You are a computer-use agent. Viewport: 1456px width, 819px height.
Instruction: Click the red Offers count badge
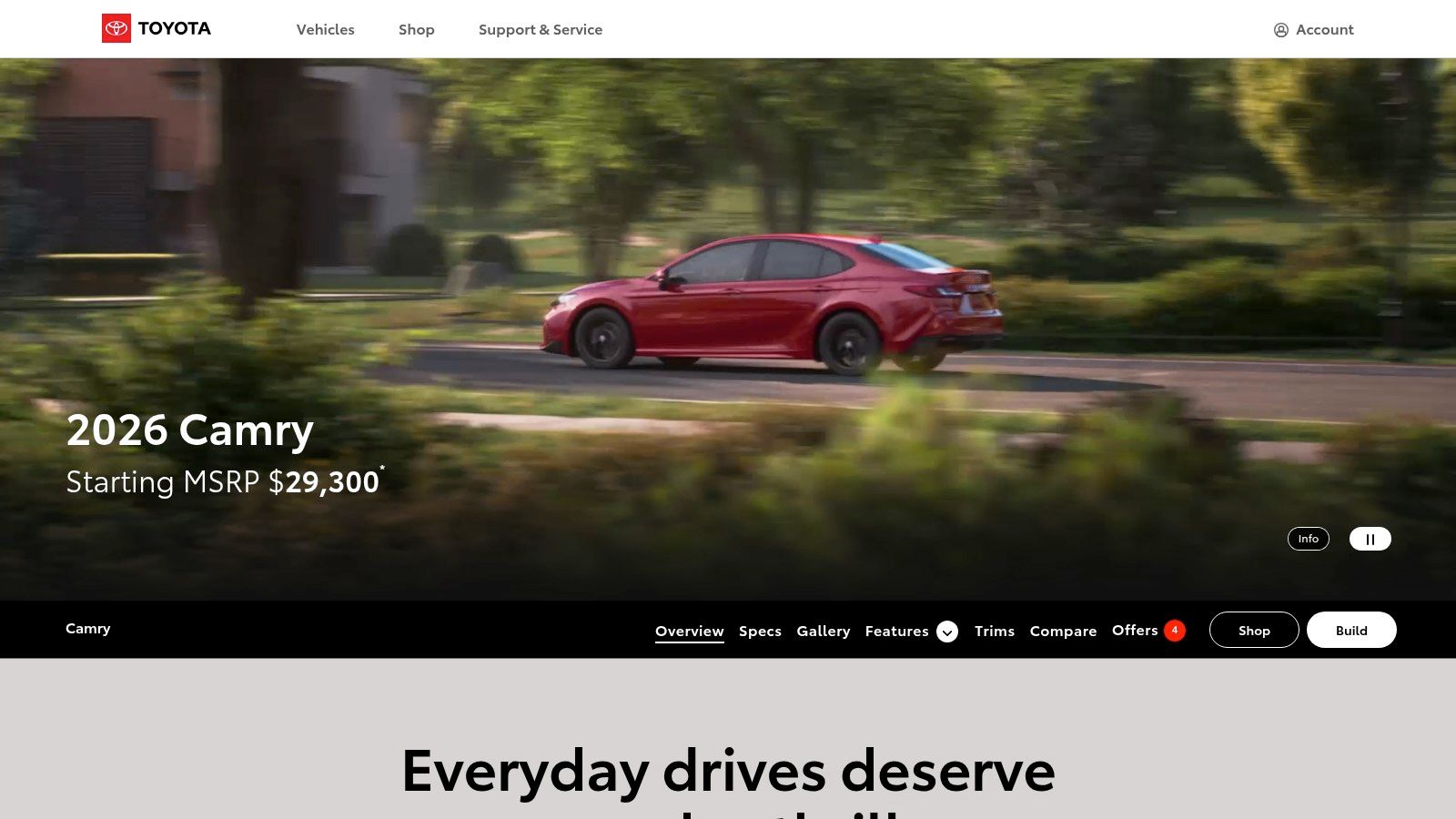click(1175, 630)
